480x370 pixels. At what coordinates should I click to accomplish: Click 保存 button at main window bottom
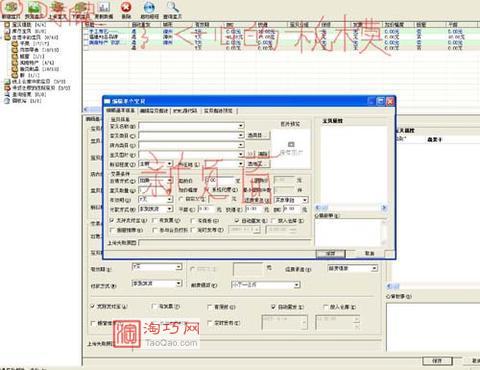[437, 361]
